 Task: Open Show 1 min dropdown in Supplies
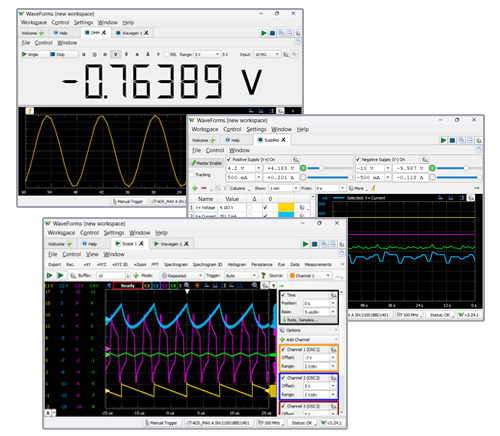coord(284,188)
